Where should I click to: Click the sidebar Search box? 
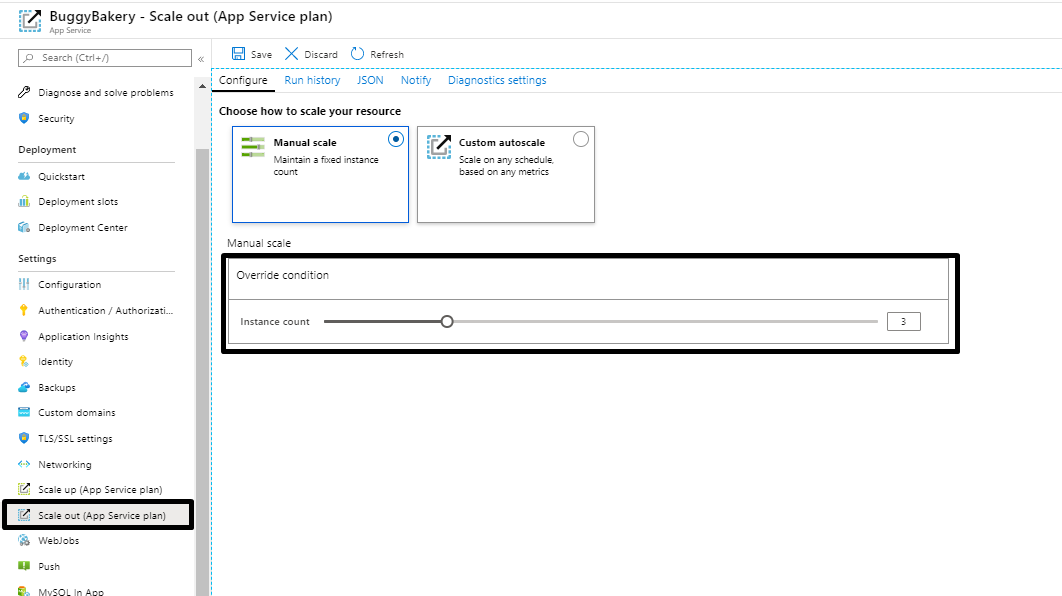[106, 58]
